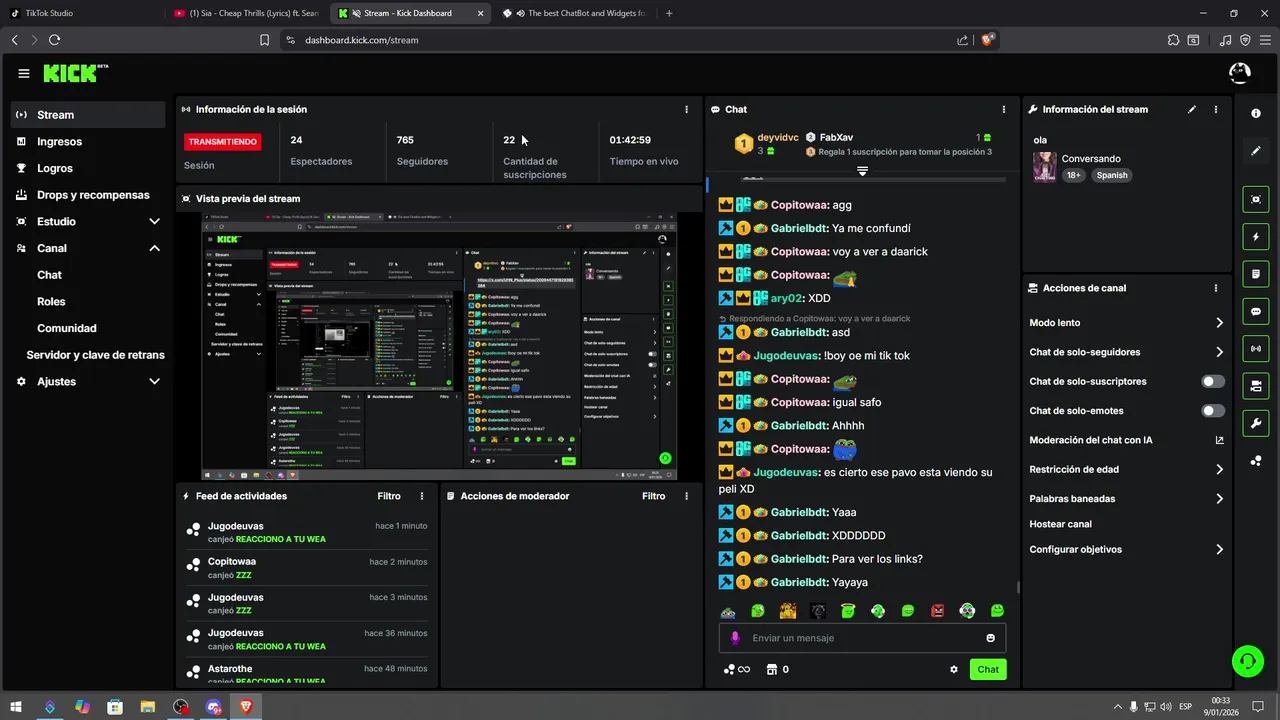Click the channel points infinity icon below the chat
Viewport: 1280px width, 720px height.
[x=736, y=670]
